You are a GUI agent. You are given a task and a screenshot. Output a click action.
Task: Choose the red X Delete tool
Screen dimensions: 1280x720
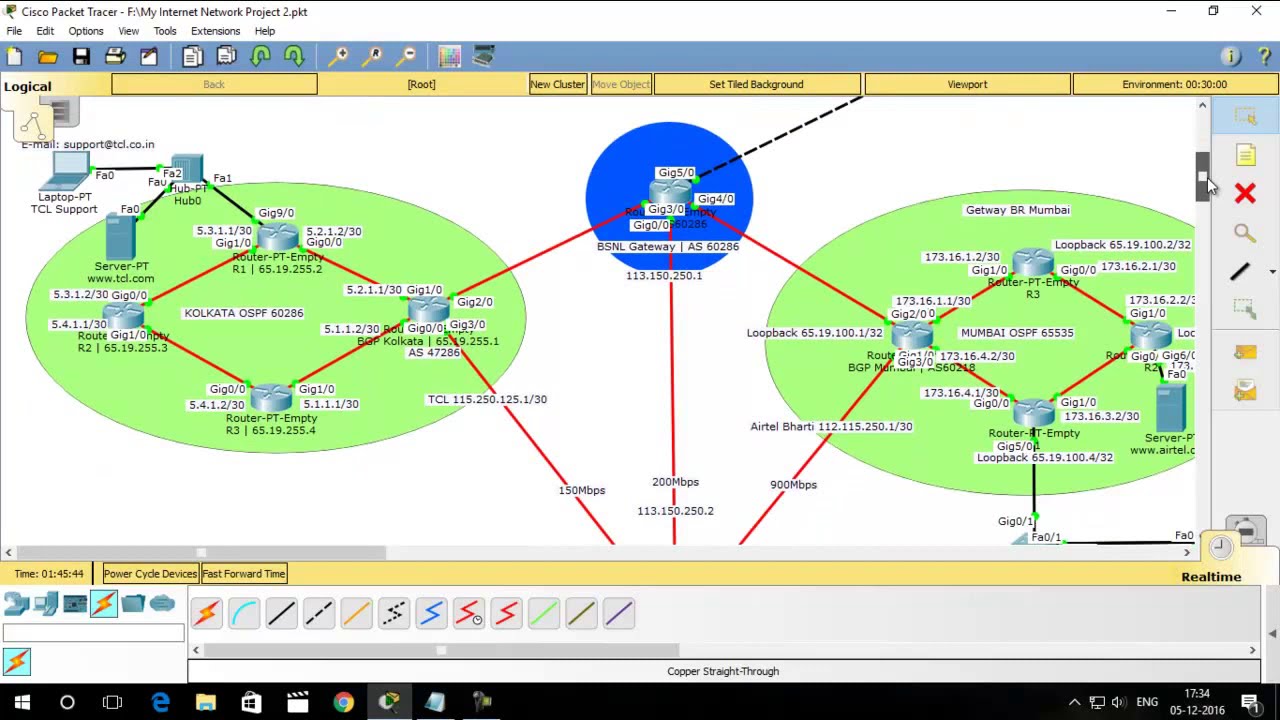click(1245, 193)
